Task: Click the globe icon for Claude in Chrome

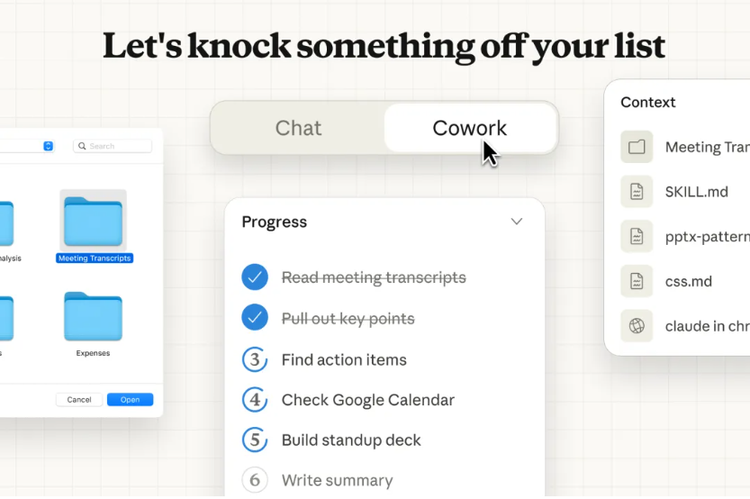Action: tap(637, 326)
